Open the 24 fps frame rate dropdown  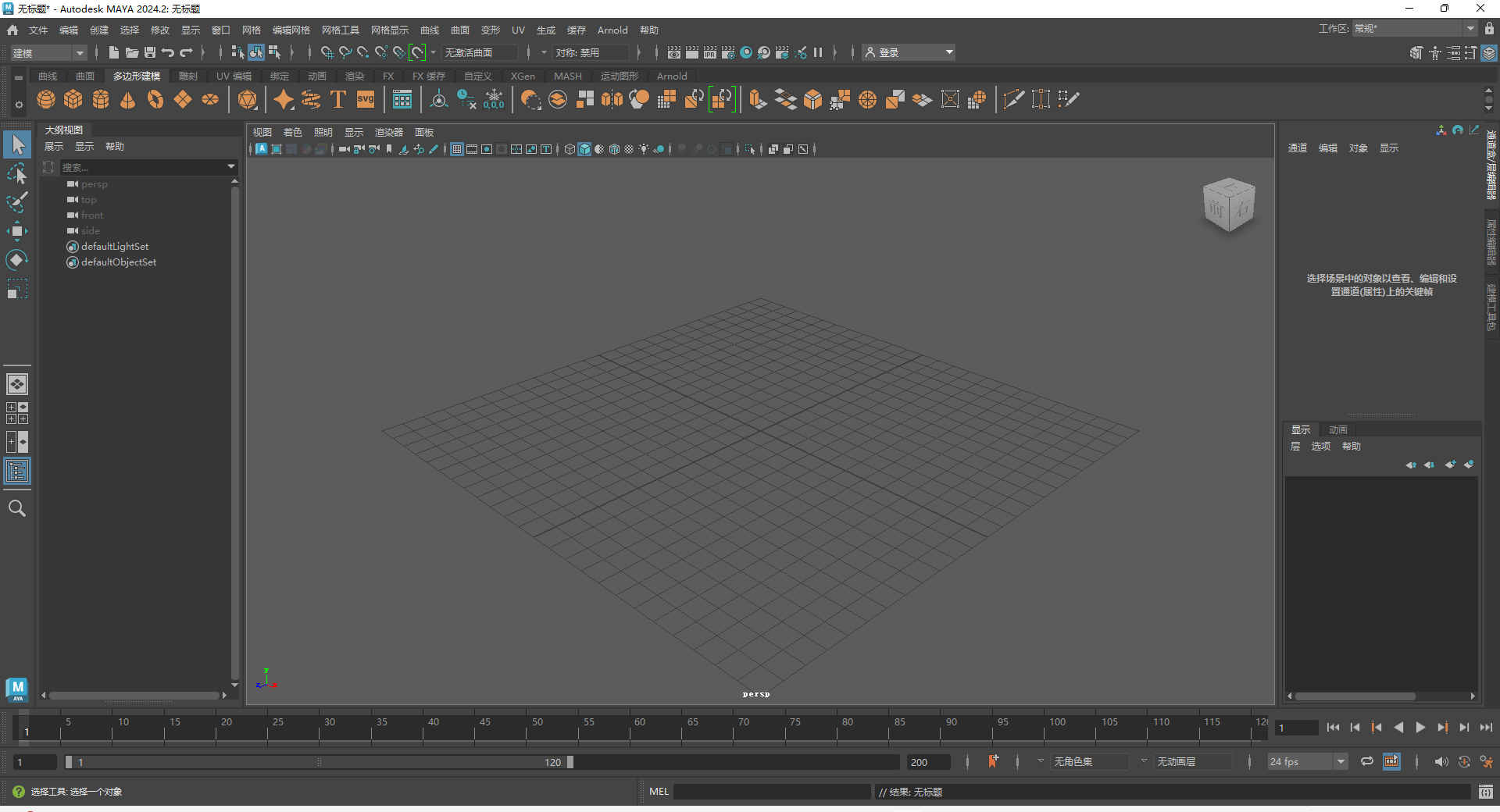point(1341,761)
